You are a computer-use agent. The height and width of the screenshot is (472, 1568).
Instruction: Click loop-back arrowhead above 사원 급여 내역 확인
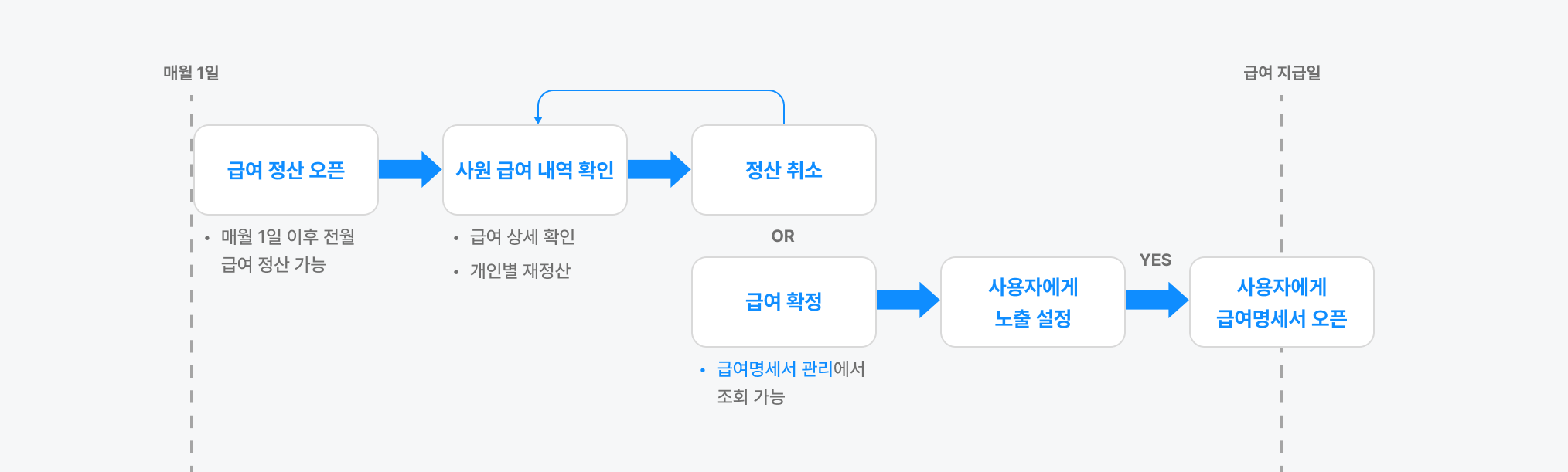[x=538, y=120]
